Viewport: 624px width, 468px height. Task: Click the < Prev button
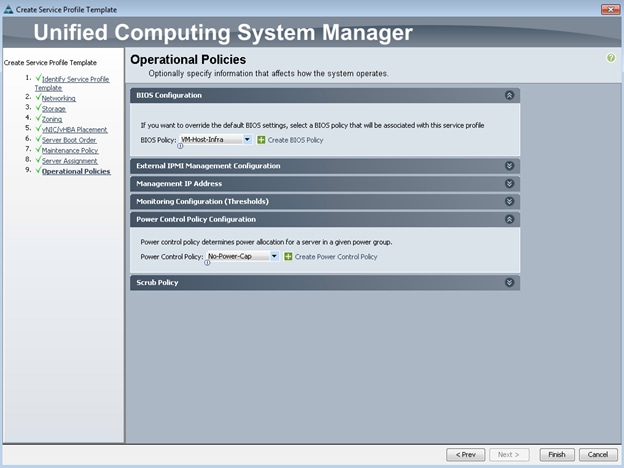[x=466, y=454]
